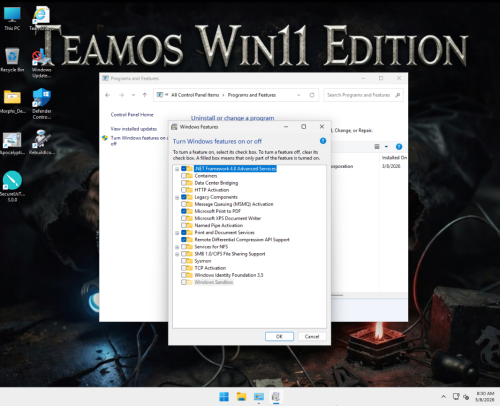Select the Defender Control desktop icon

point(42,103)
